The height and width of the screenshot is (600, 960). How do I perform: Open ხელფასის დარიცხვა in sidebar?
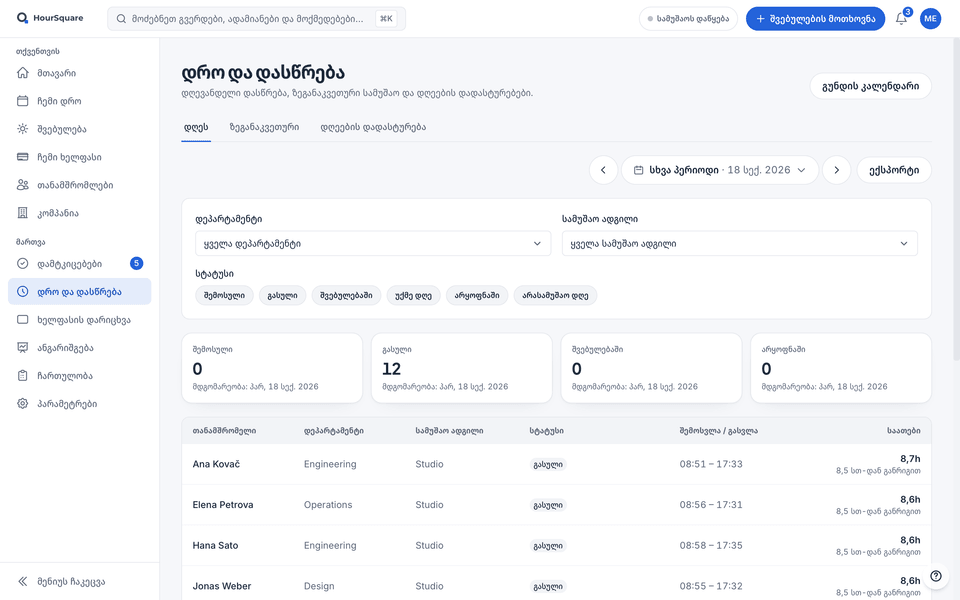point(80,320)
